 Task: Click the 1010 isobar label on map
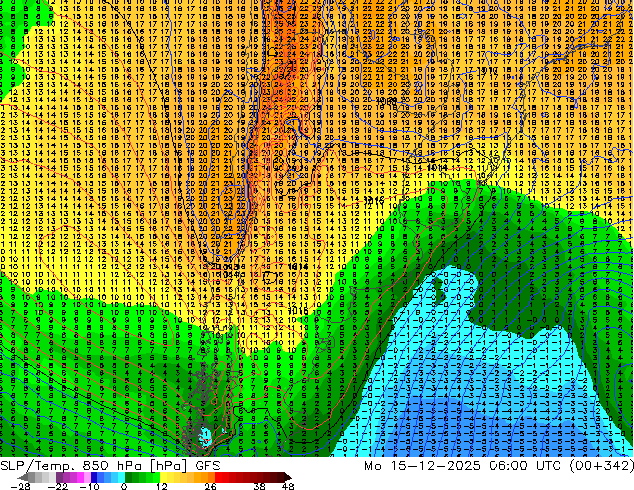488,70
